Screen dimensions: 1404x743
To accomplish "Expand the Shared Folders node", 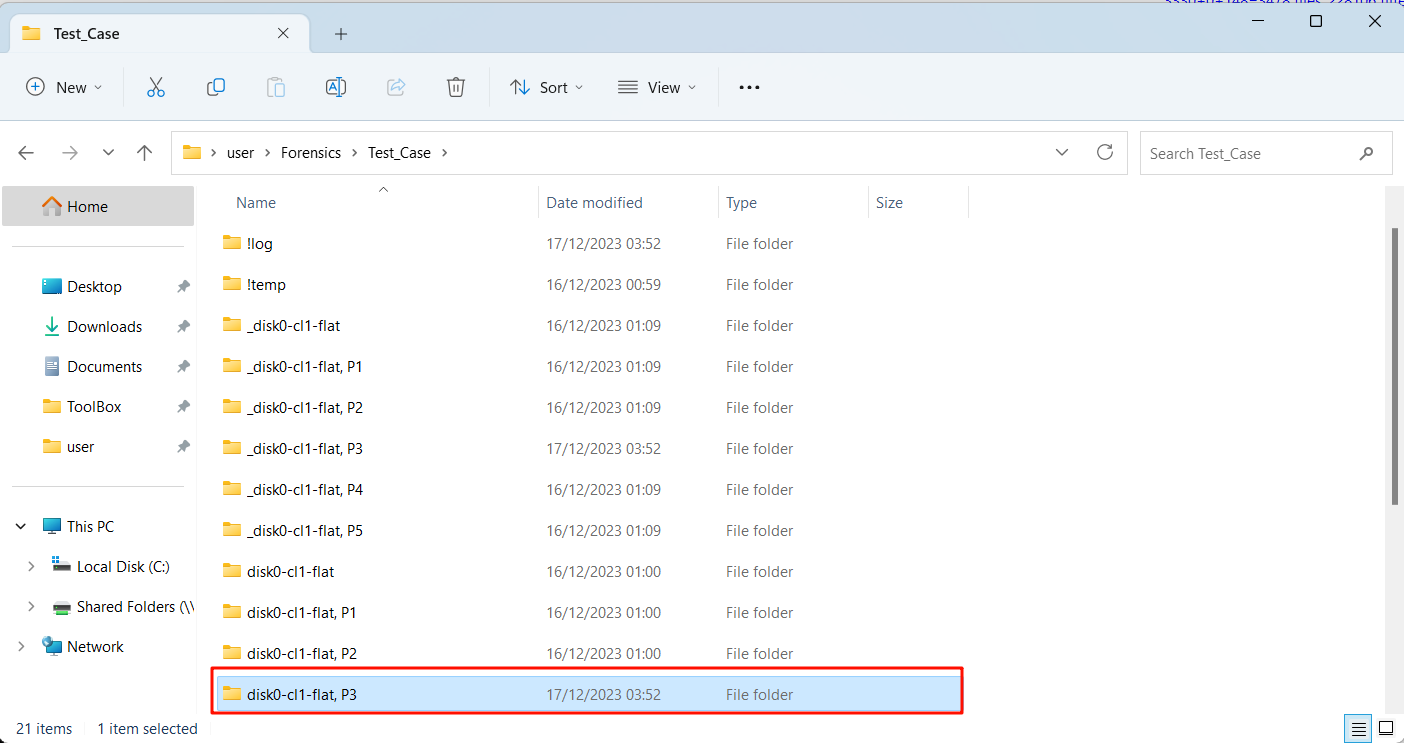I will [x=31, y=607].
